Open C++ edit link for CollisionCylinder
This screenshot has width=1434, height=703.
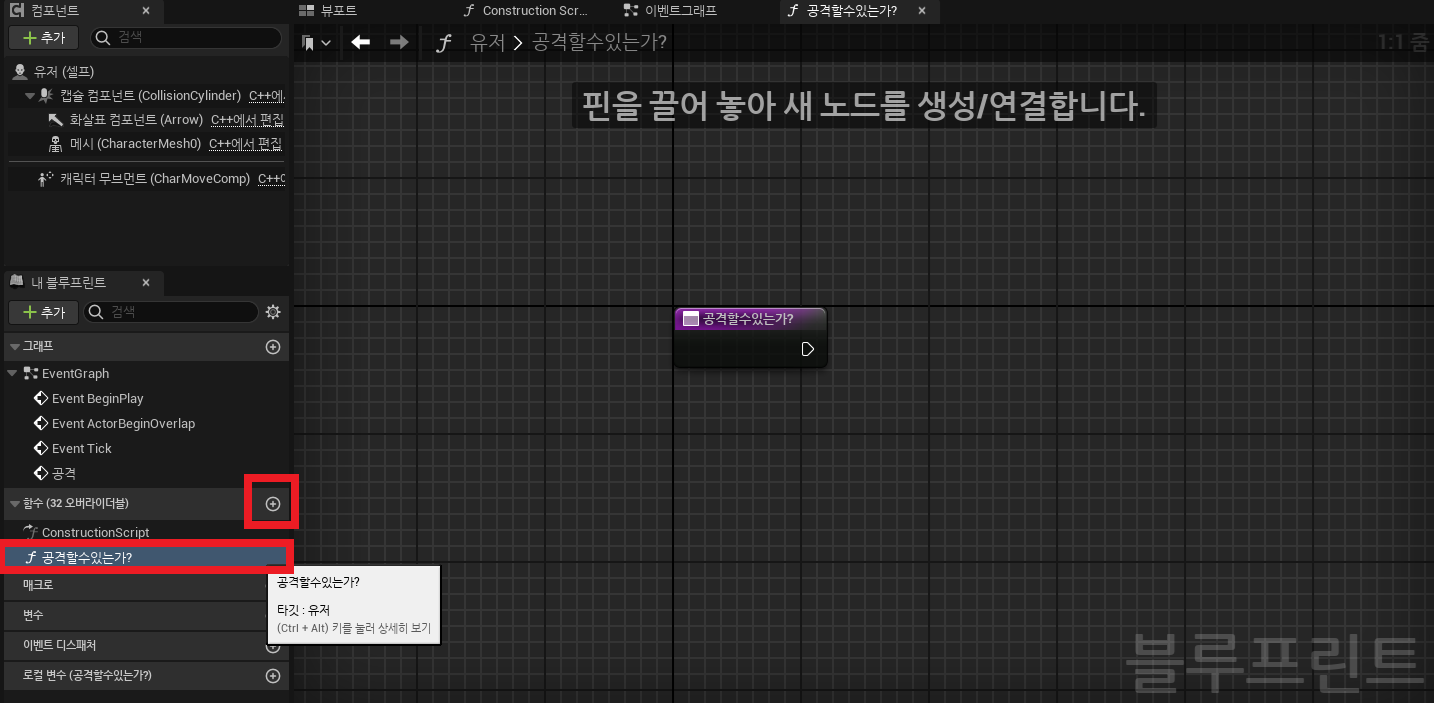267,96
